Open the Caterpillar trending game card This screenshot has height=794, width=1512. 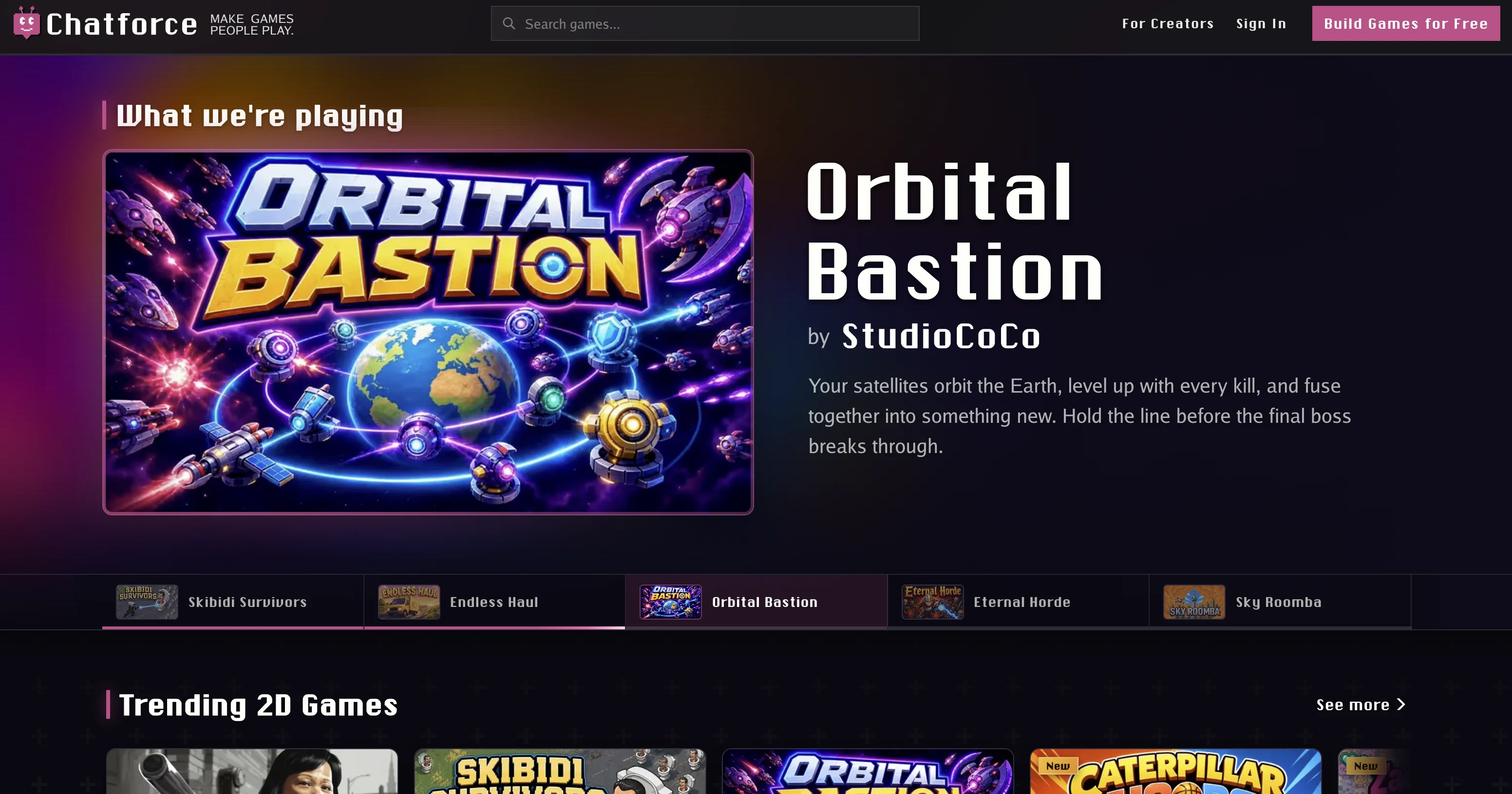coord(1176,771)
